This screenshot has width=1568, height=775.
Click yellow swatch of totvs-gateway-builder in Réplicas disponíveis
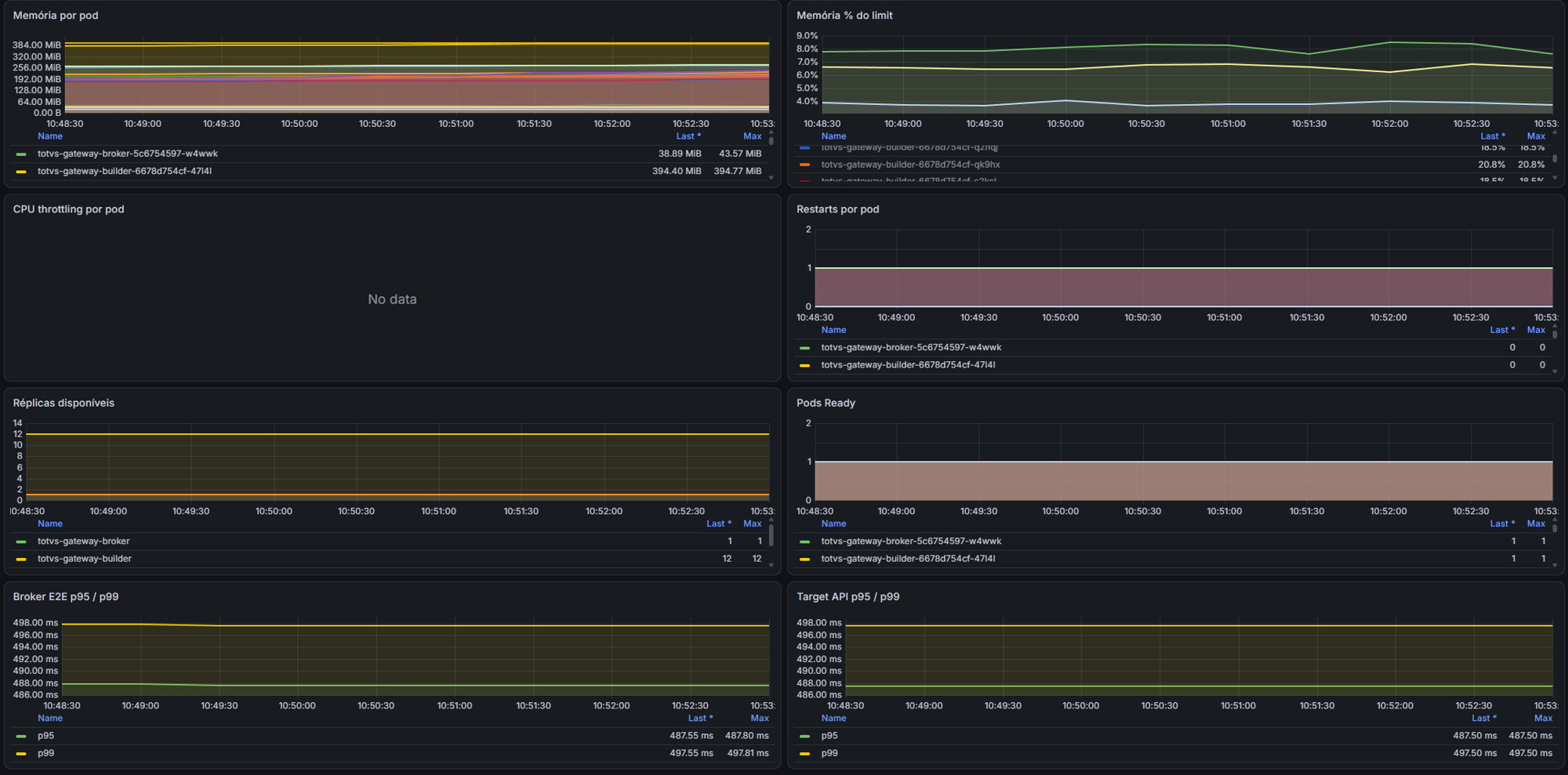(21, 560)
